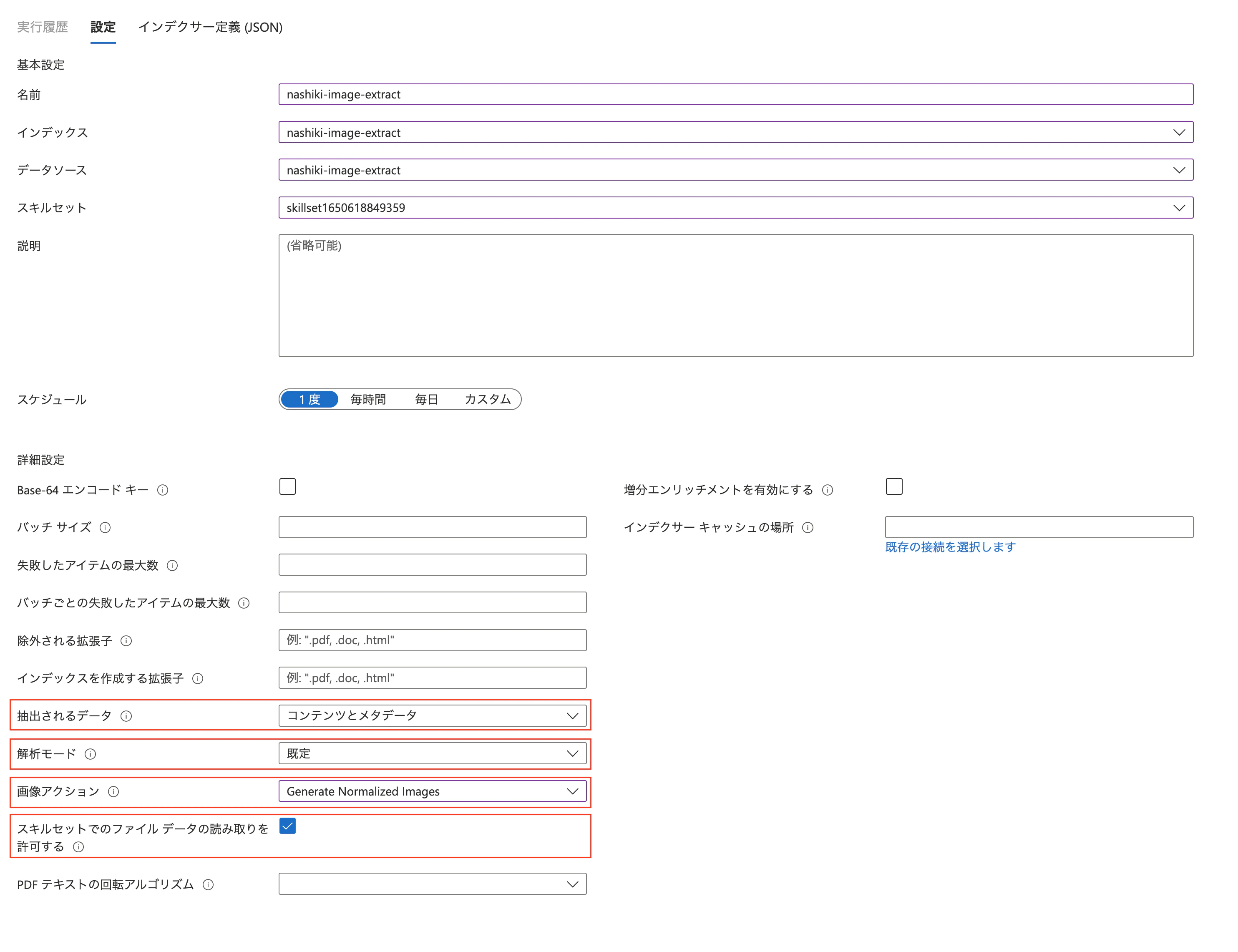Uncheck スキルセットでのファイル データの読み取り checkbox
Viewport: 1238px width, 952px height.
287,826
